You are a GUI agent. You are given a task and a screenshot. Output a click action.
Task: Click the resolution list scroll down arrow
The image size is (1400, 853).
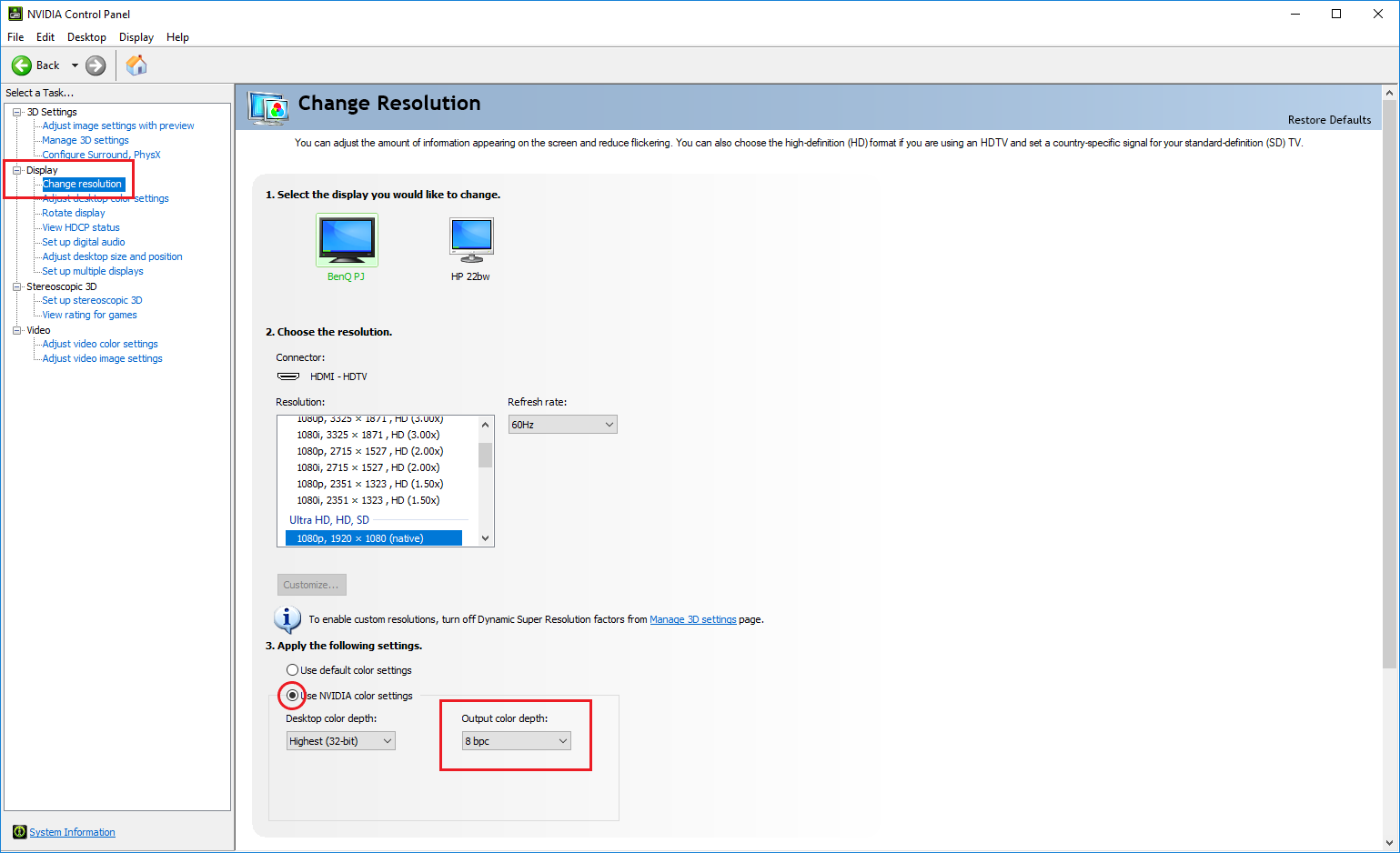(486, 538)
